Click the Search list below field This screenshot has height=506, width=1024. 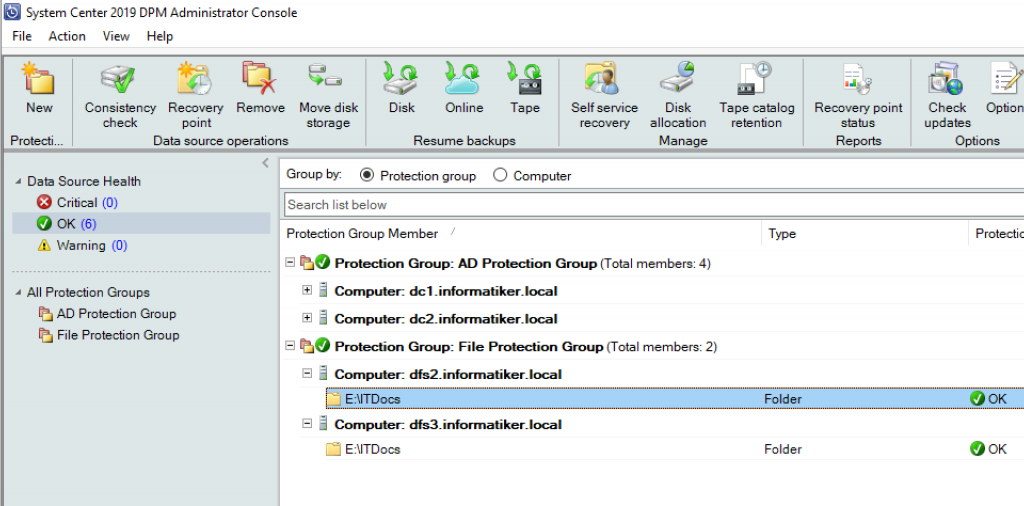coord(654,204)
